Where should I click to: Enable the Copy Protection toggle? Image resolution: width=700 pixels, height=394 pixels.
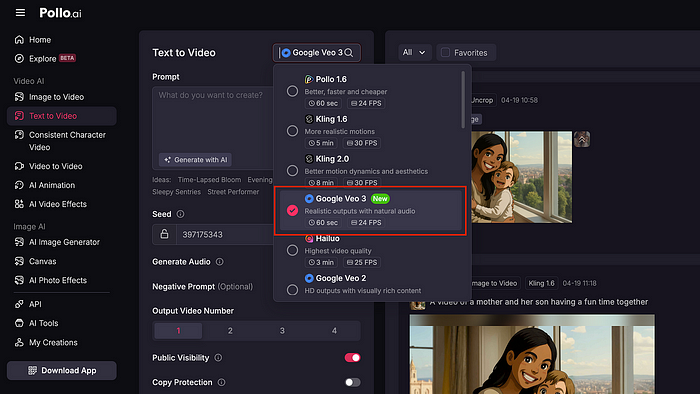coord(352,382)
